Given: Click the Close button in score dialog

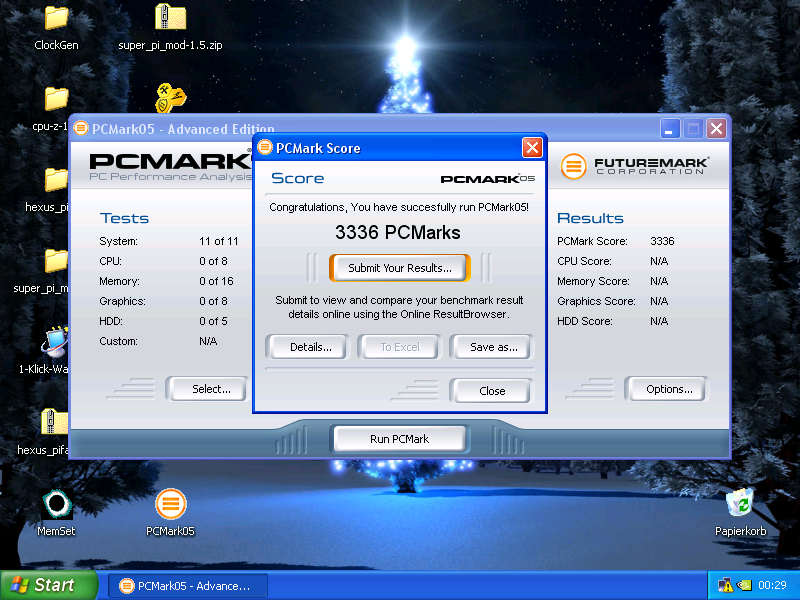Looking at the screenshot, I should click(x=492, y=391).
